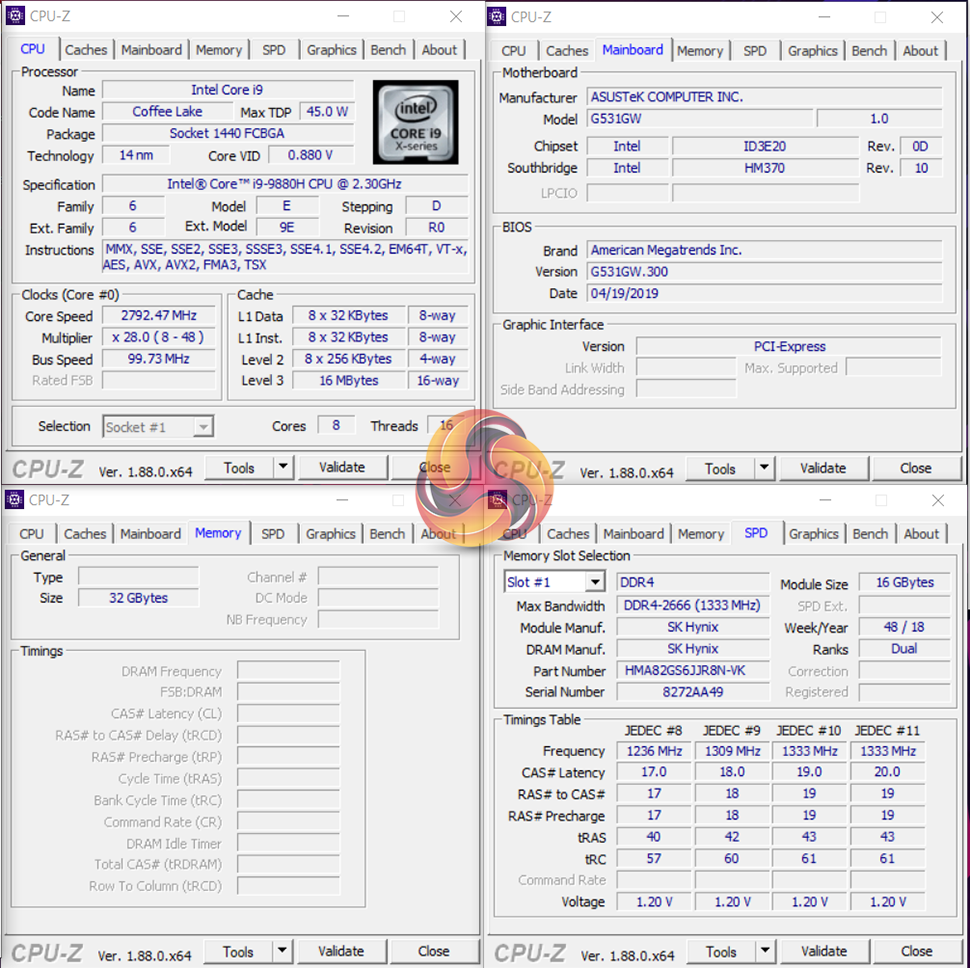
Task: Switch to Memory tab in the SPD window
Action: tap(701, 534)
